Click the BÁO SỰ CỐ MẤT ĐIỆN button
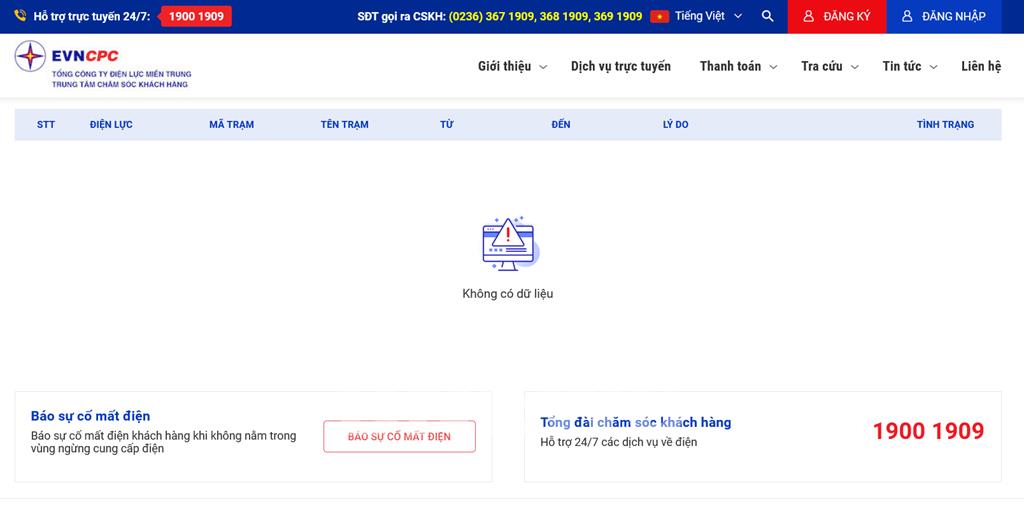 [x=399, y=436]
